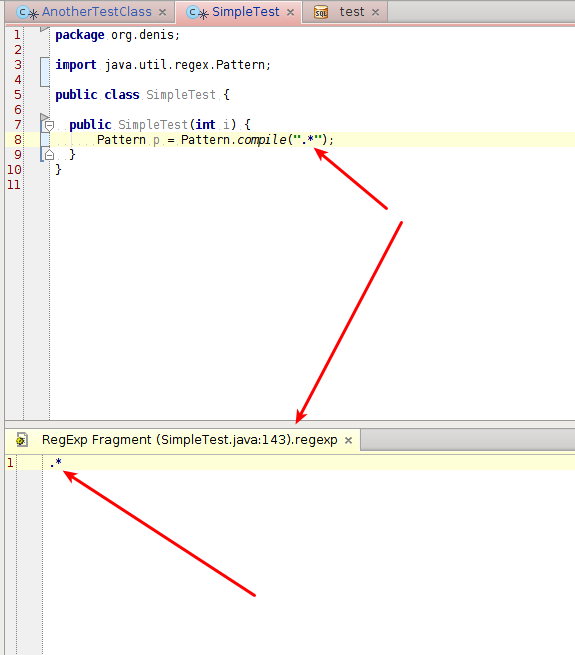Click the ".*" string literal in the code

pos(308,139)
